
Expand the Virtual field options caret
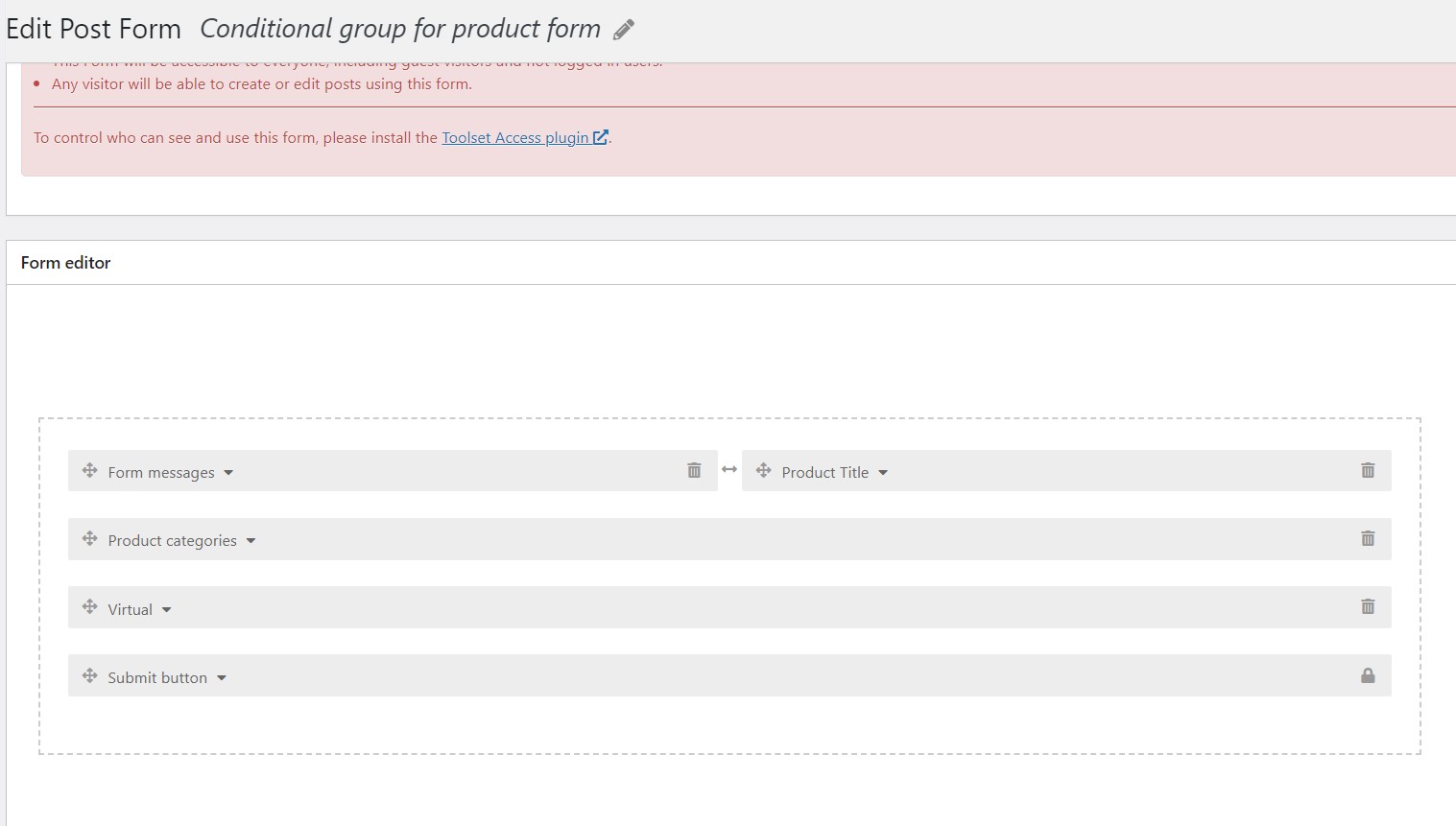click(x=166, y=610)
